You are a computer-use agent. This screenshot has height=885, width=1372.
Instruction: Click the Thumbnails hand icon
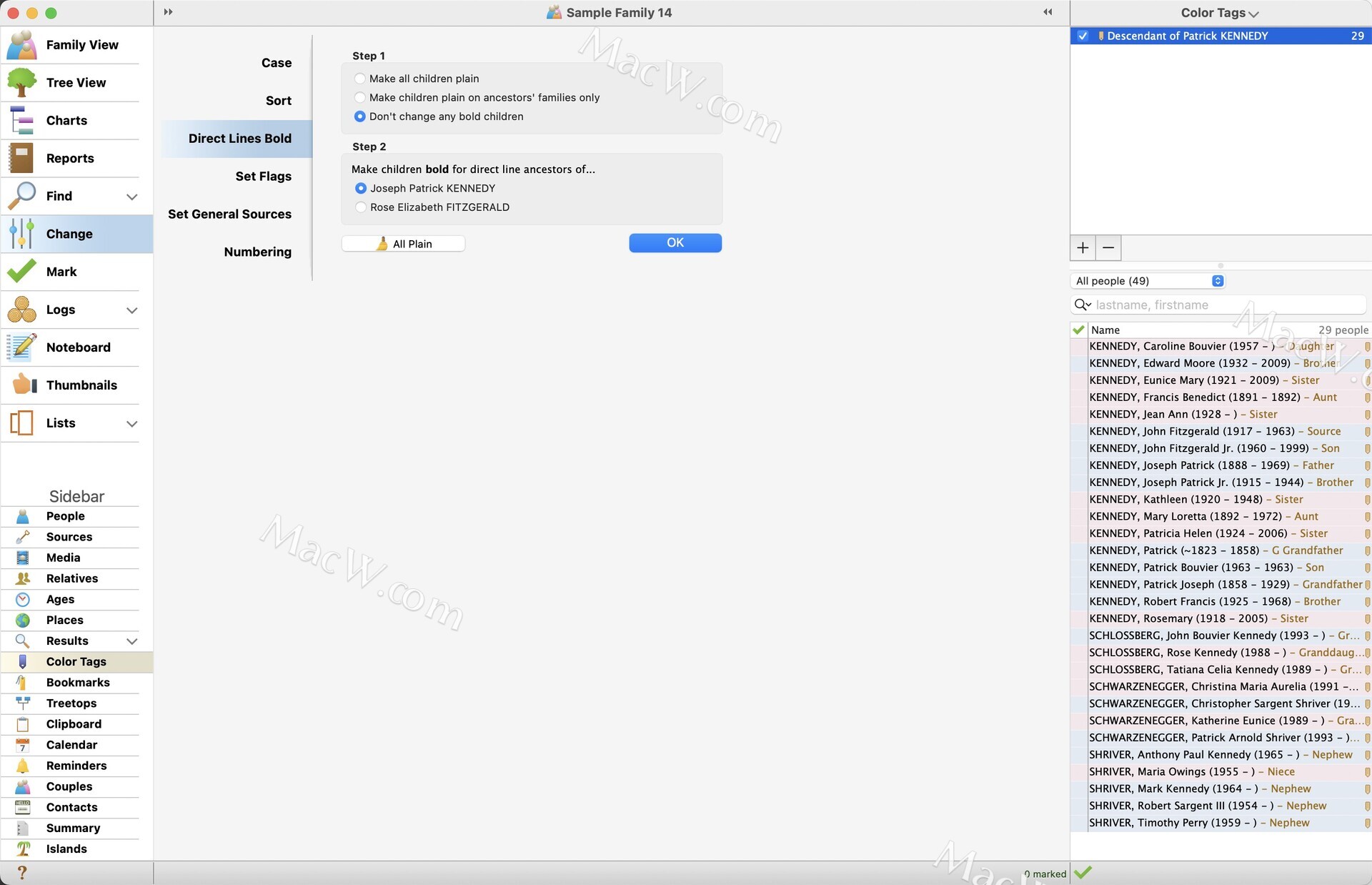[x=24, y=385]
